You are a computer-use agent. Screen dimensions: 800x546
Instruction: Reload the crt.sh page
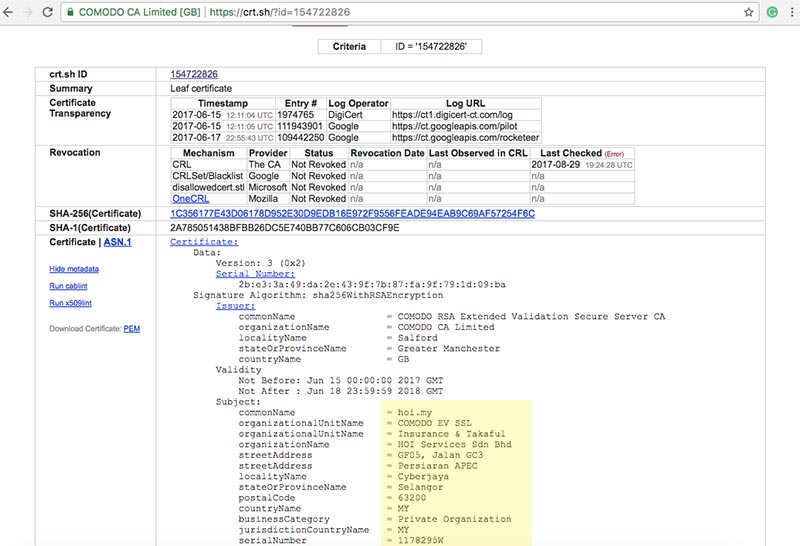(47, 12)
